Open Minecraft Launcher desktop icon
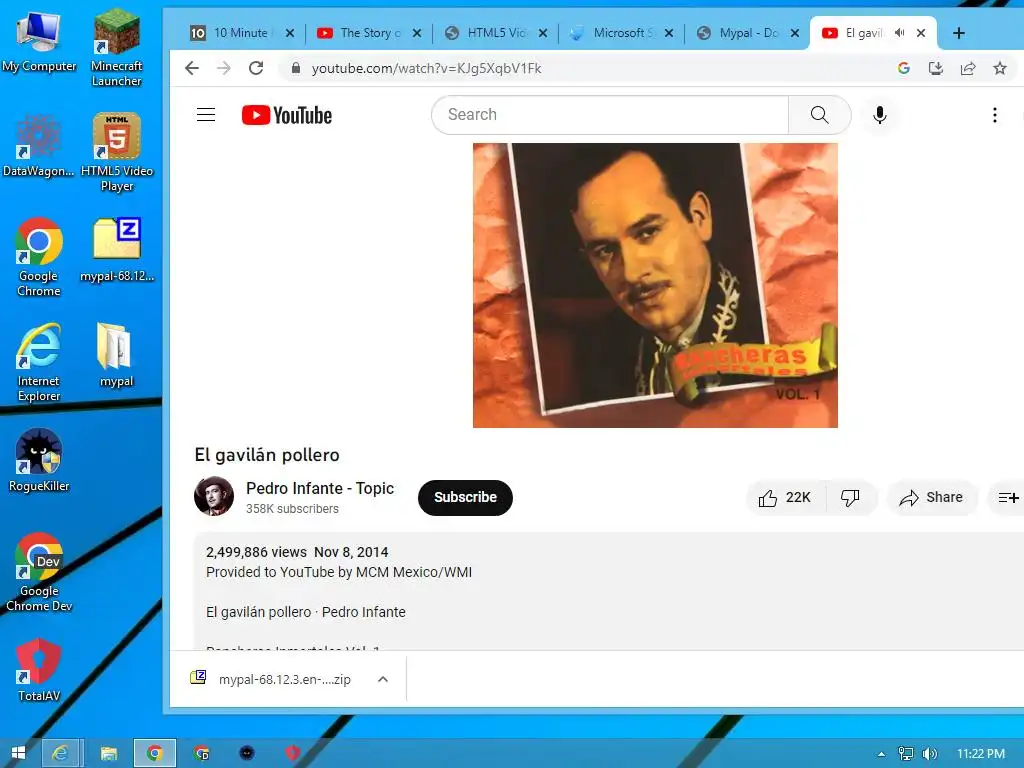1024x768 pixels. (116, 47)
